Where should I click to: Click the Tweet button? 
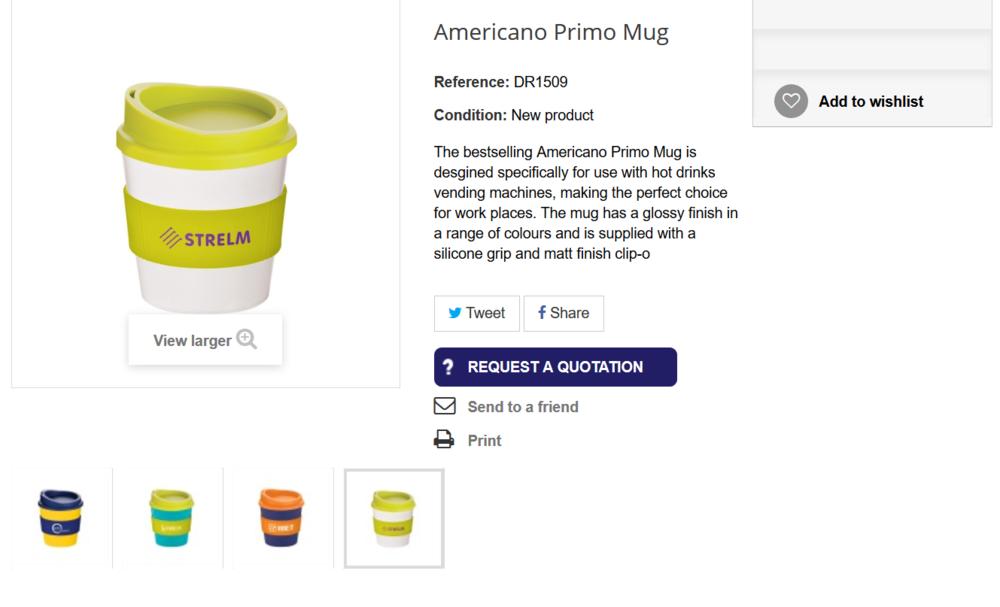point(476,313)
